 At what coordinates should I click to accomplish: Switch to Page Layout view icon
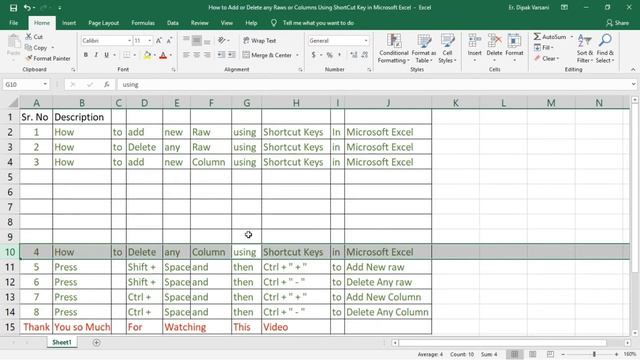coord(533,354)
